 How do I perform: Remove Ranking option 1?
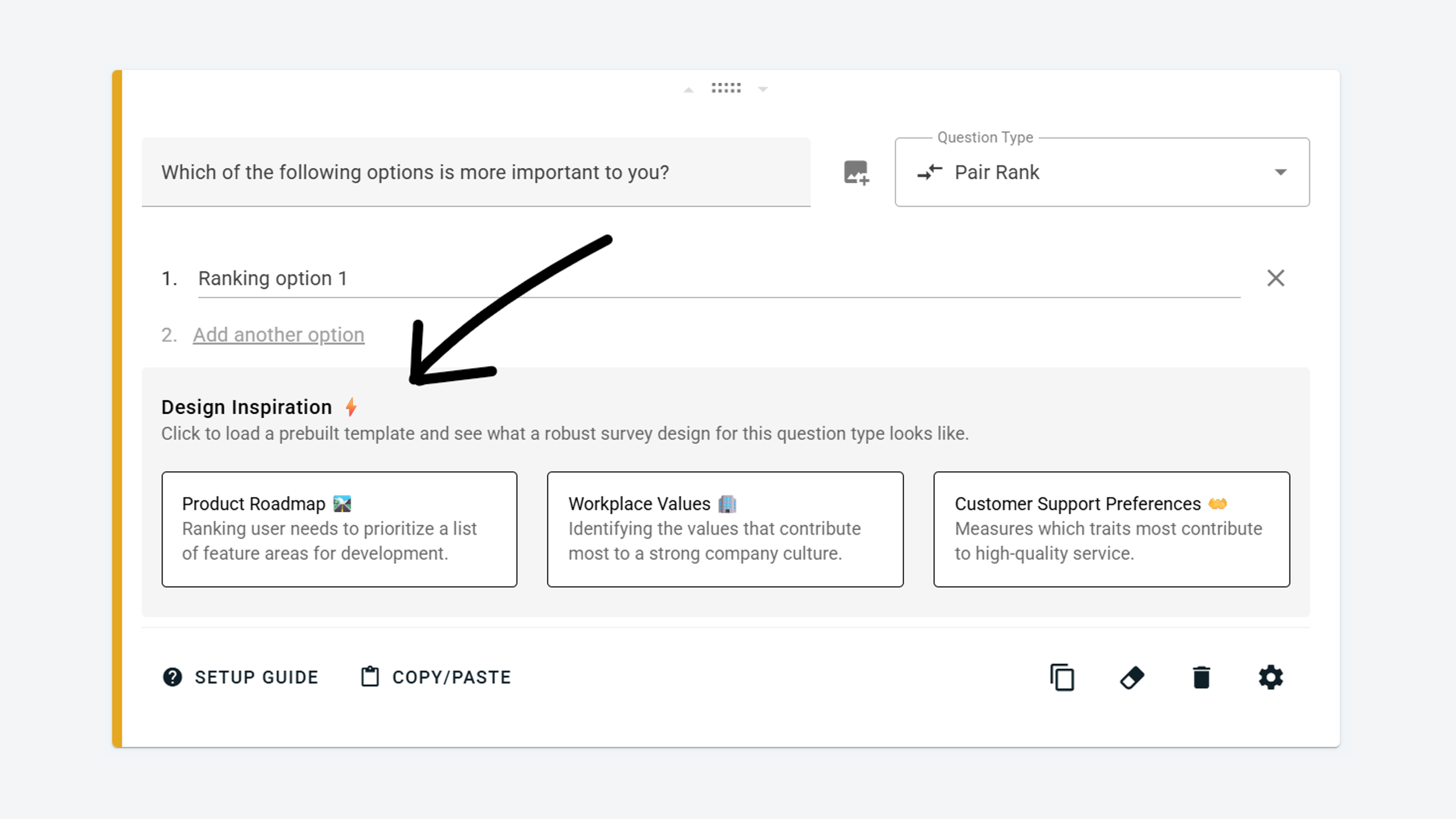tap(1275, 278)
